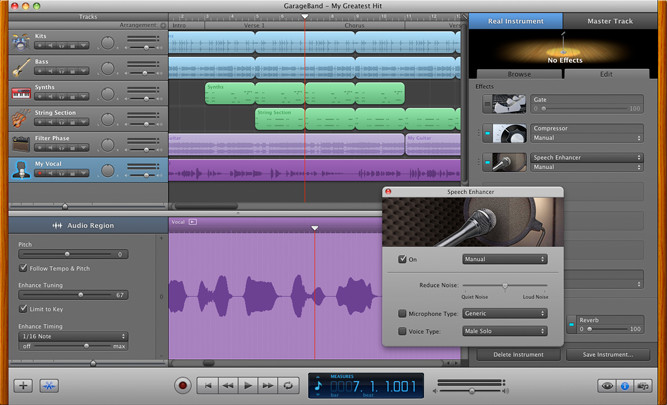
Task: Solo the Kits track with headphone icon
Action: click(62, 46)
